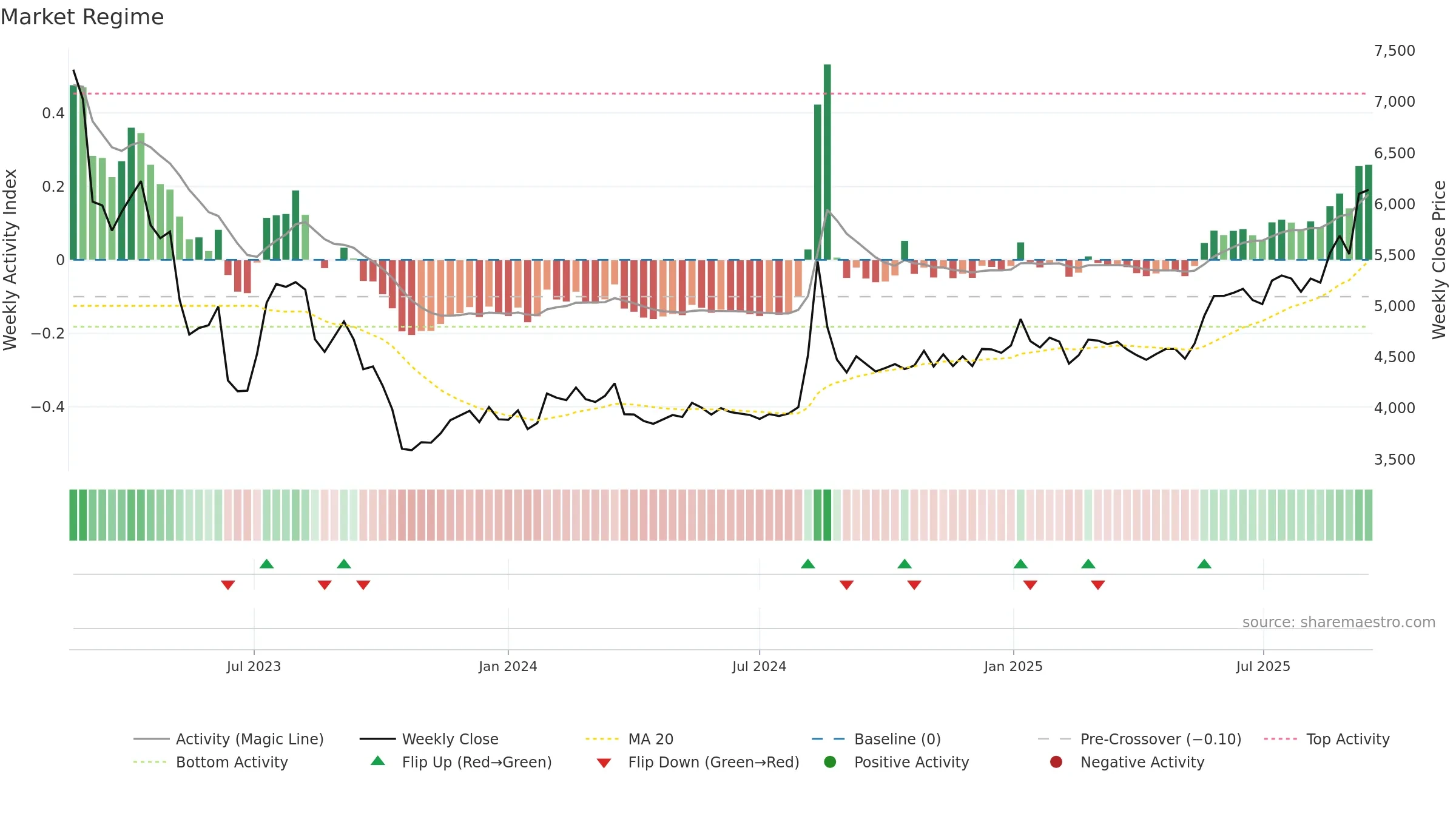The height and width of the screenshot is (819, 1456).
Task: Click the dark red Negative Activity legend dot
Action: 1056,762
